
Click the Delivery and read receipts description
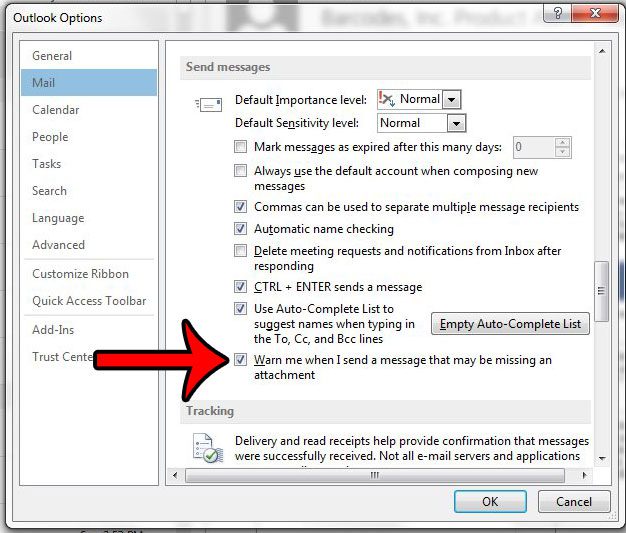[x=412, y=448]
